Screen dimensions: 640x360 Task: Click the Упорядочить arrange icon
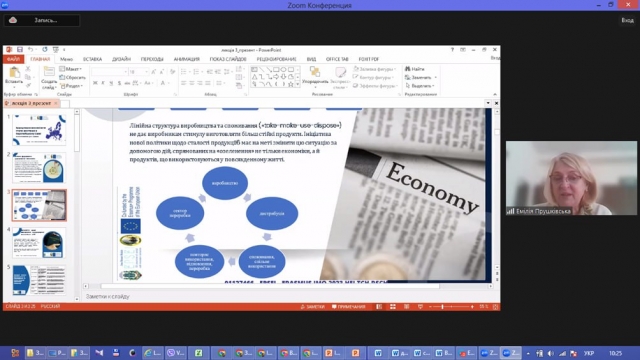coord(315,76)
